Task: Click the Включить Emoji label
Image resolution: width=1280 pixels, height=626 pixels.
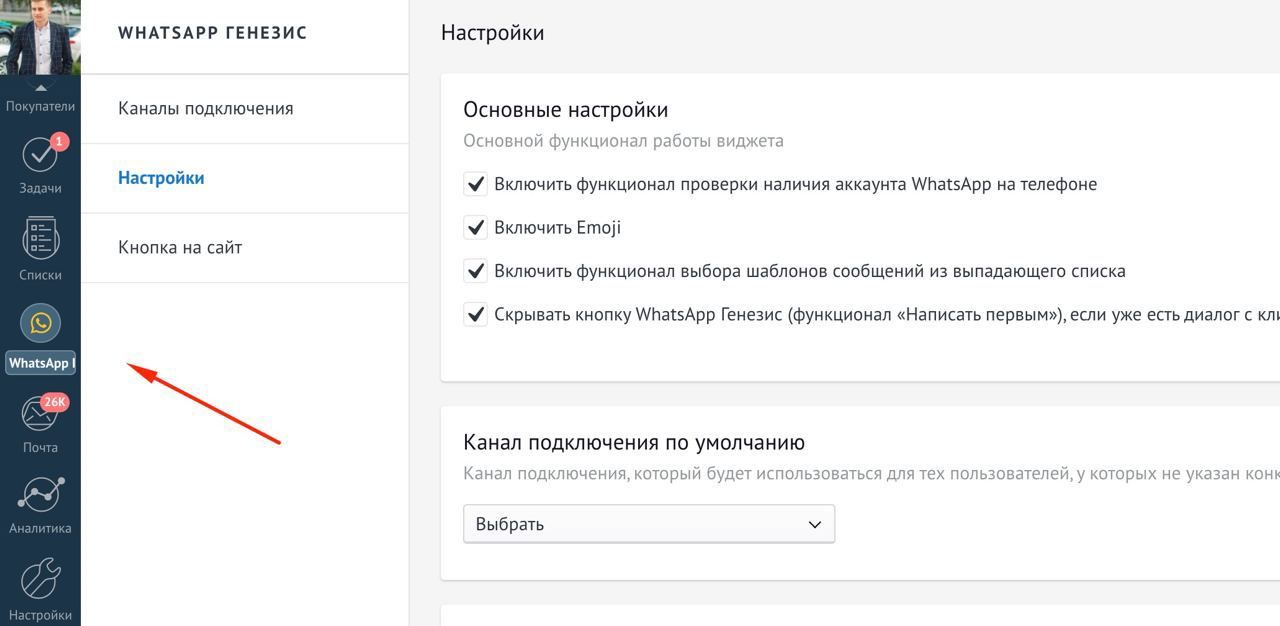Action: click(x=557, y=227)
